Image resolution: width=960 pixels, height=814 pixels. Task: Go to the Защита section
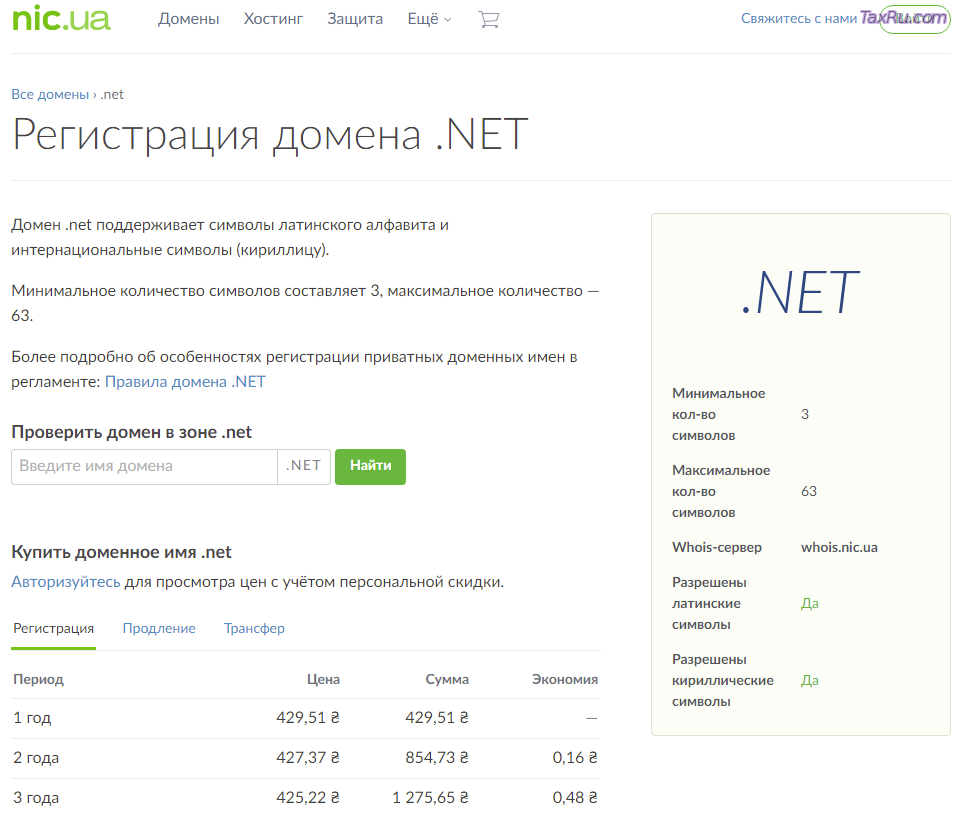click(x=354, y=19)
